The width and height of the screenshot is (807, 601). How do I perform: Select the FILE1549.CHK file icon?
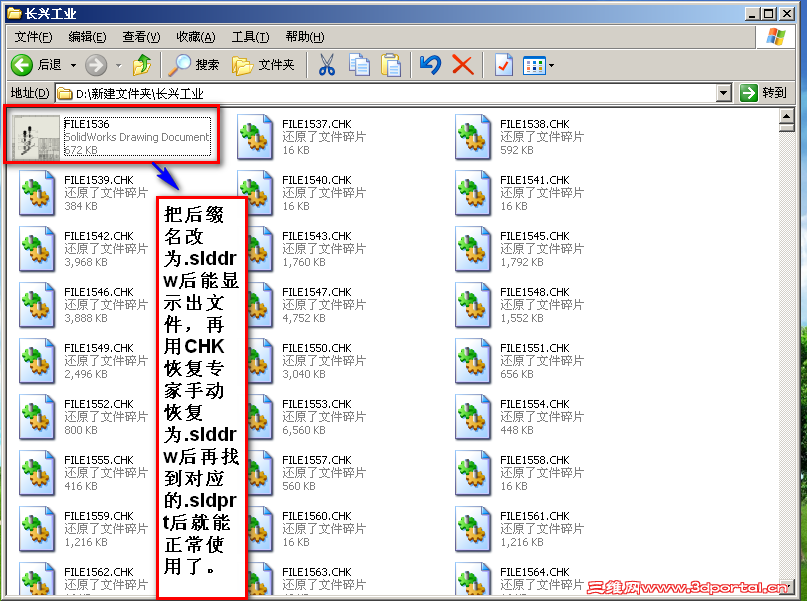click(37, 361)
